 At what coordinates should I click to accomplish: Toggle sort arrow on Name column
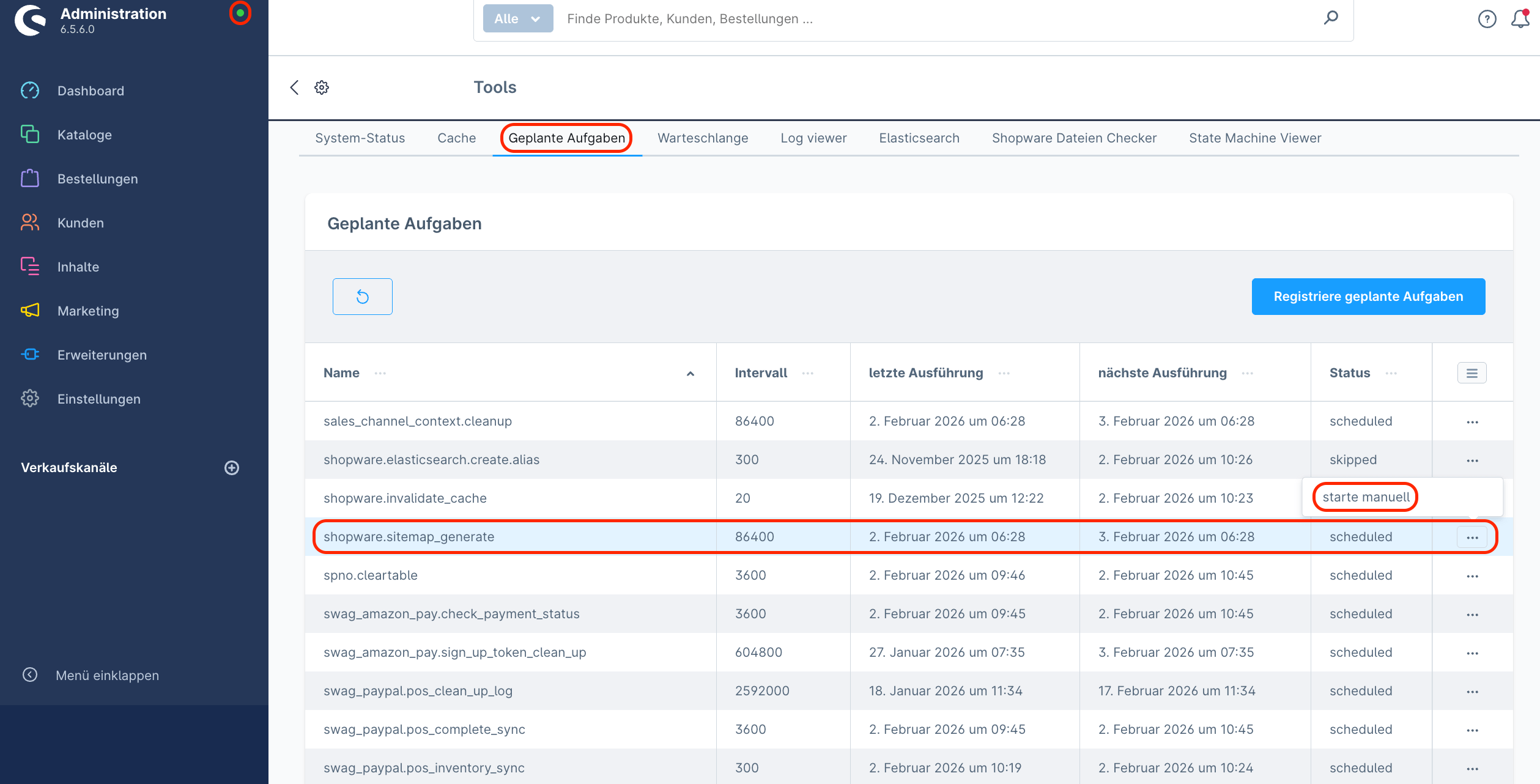click(690, 374)
